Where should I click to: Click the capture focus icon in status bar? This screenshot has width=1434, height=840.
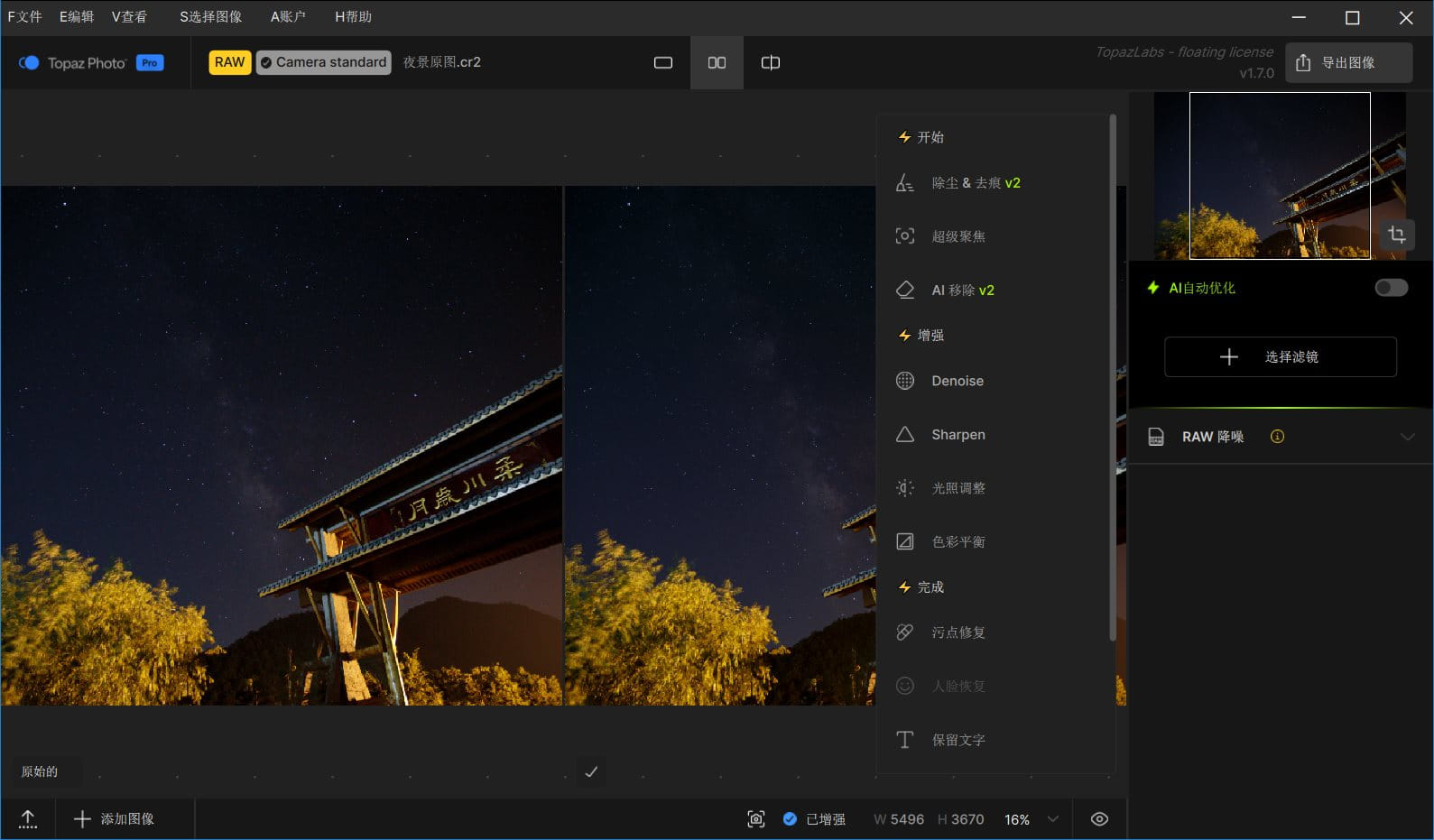coord(756,819)
